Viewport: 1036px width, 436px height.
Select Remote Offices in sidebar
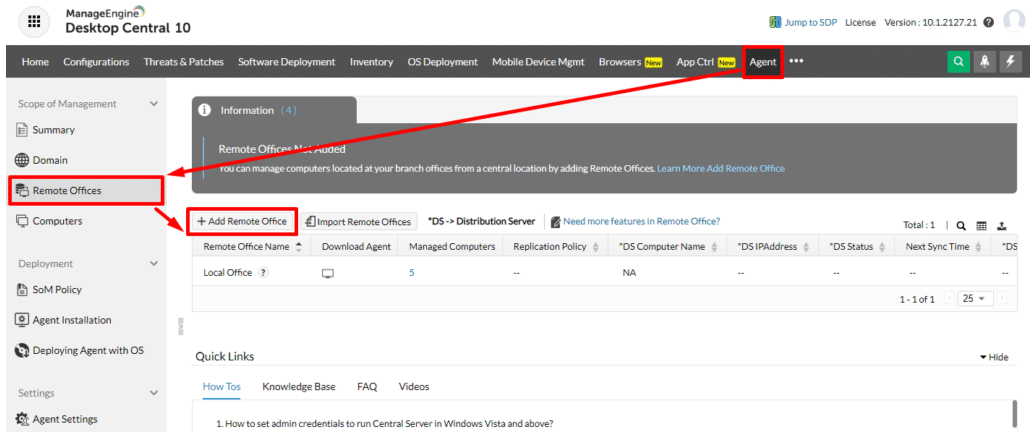tap(85, 190)
